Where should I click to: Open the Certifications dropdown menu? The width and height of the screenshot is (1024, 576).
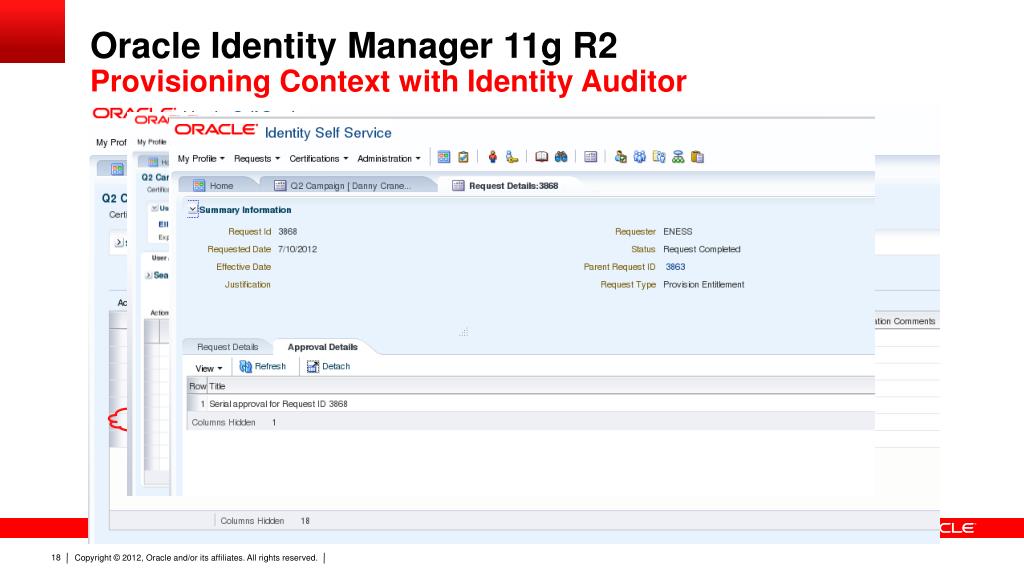click(319, 159)
